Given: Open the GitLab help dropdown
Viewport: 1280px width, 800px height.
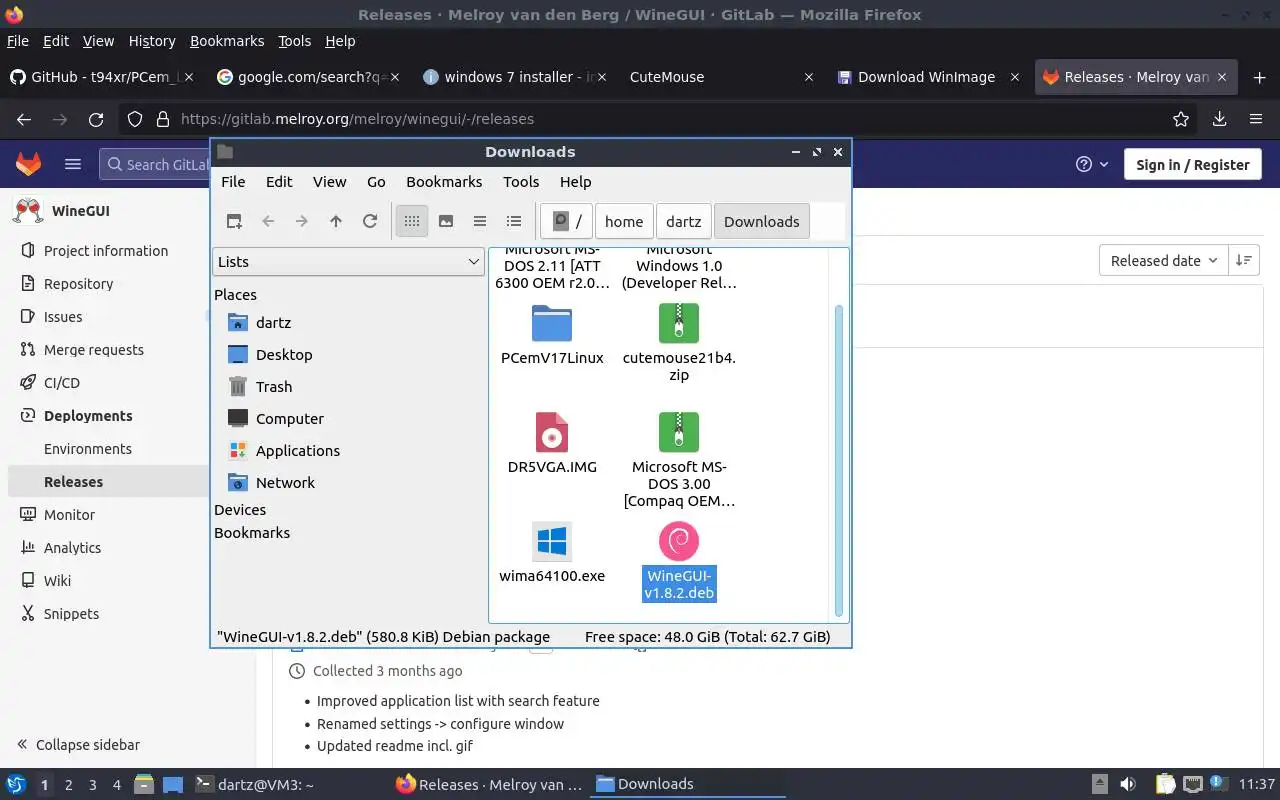Looking at the screenshot, I should 1092,164.
